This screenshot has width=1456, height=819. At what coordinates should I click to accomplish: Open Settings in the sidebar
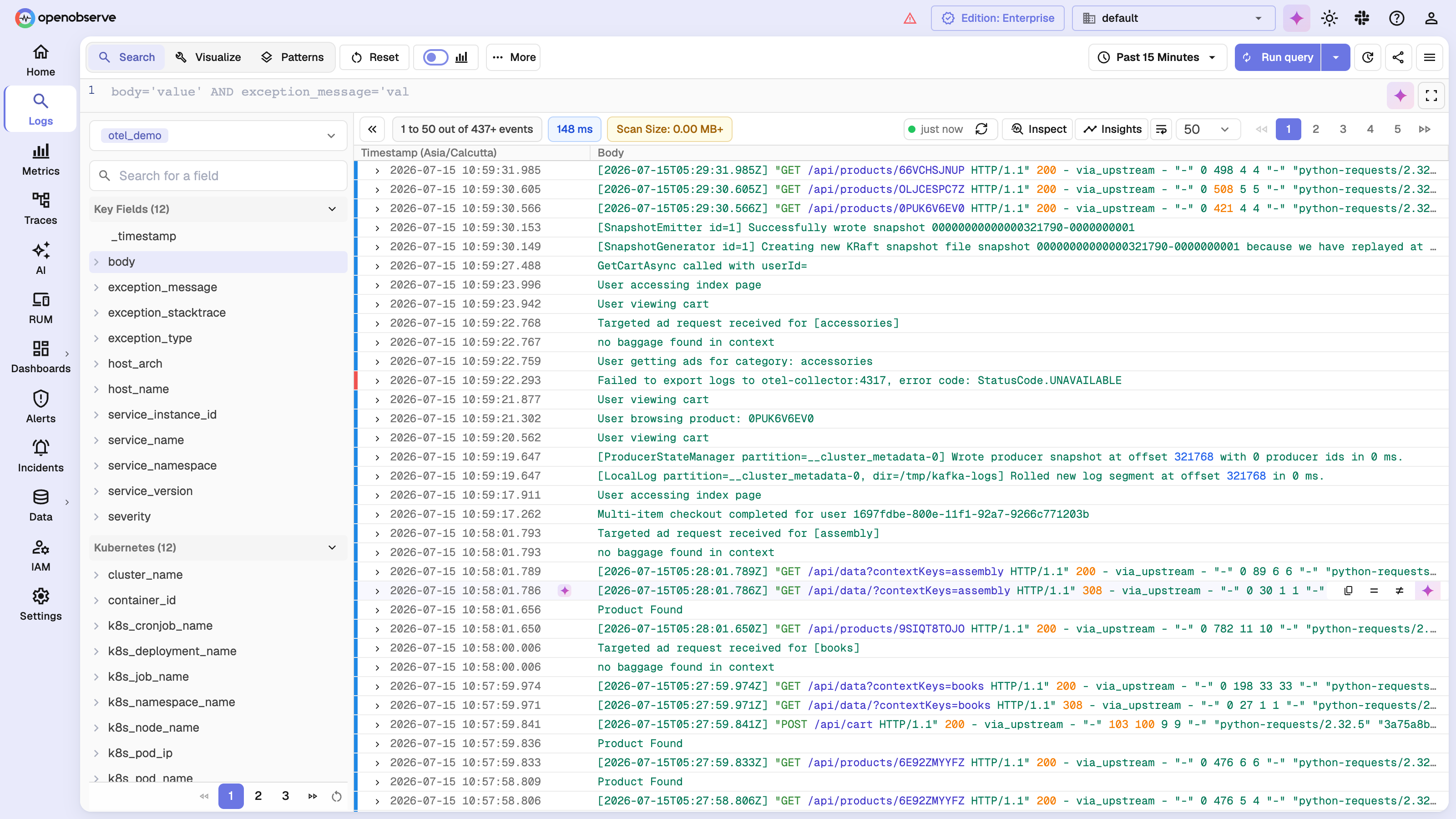[40, 605]
